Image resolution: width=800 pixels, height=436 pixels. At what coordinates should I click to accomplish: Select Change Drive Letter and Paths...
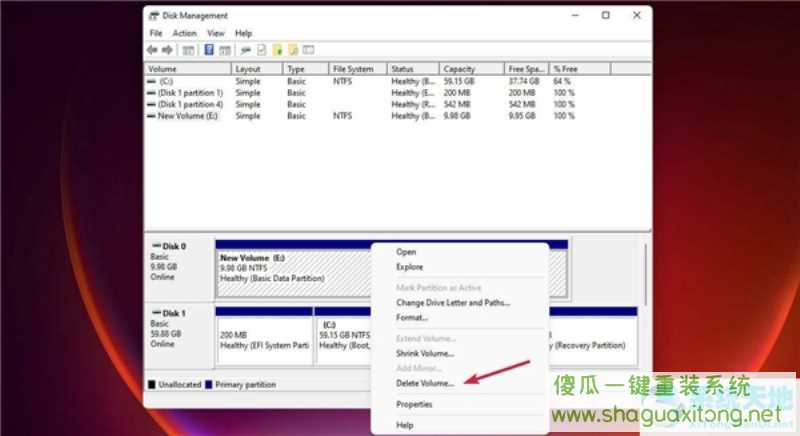453,303
